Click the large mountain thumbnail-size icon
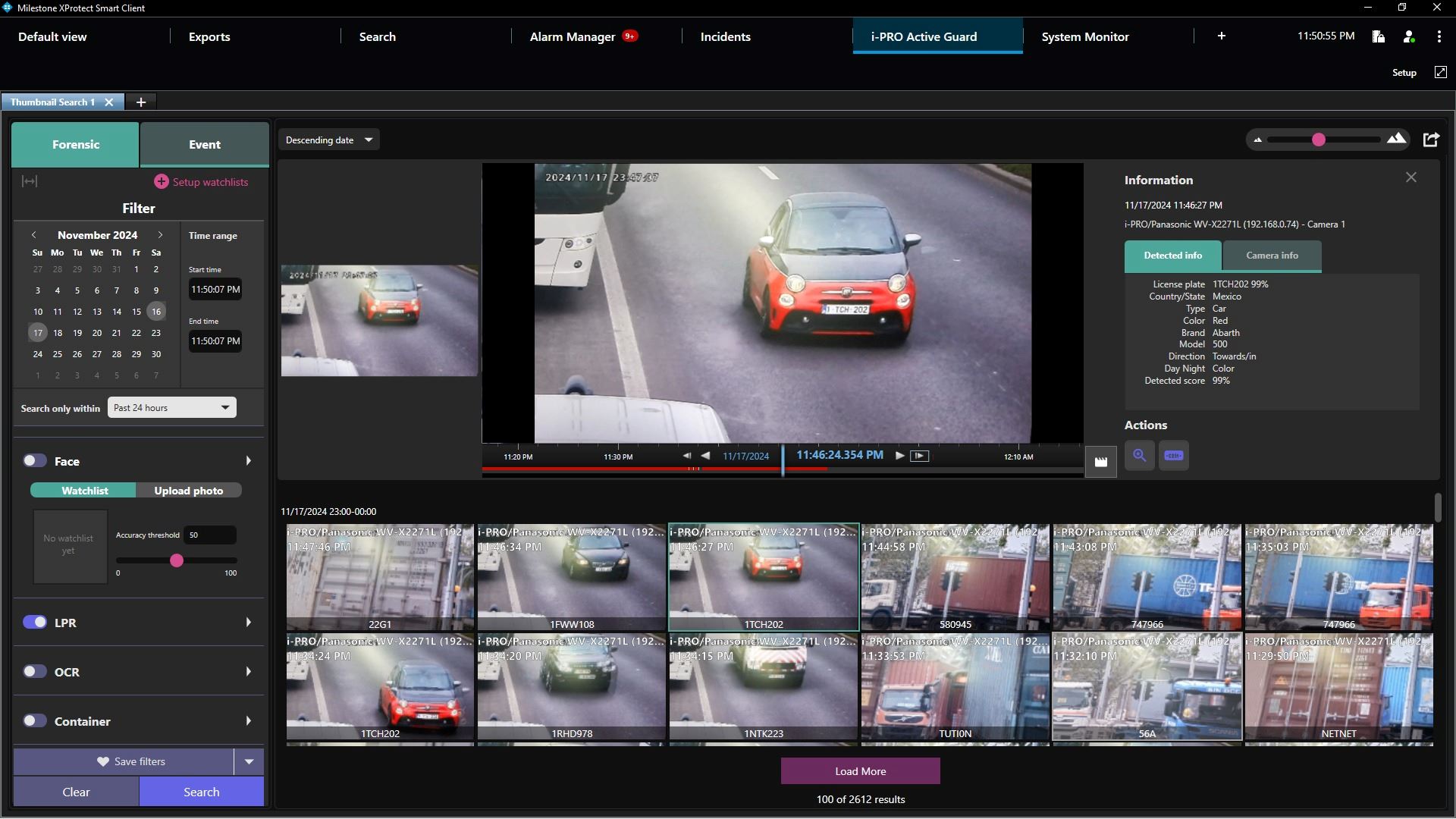Viewport: 1456px width, 819px height. click(x=1396, y=139)
